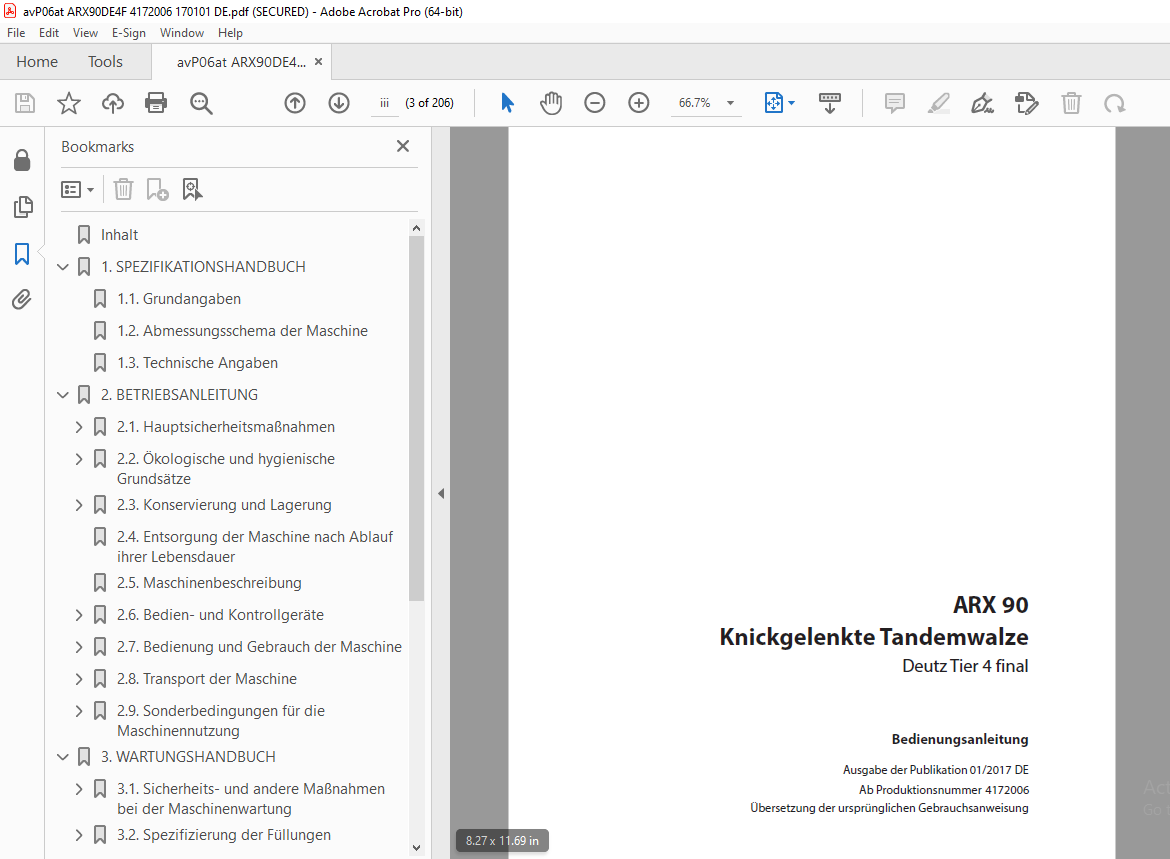
Task: Open the zoom level dropdown
Action: (x=731, y=103)
